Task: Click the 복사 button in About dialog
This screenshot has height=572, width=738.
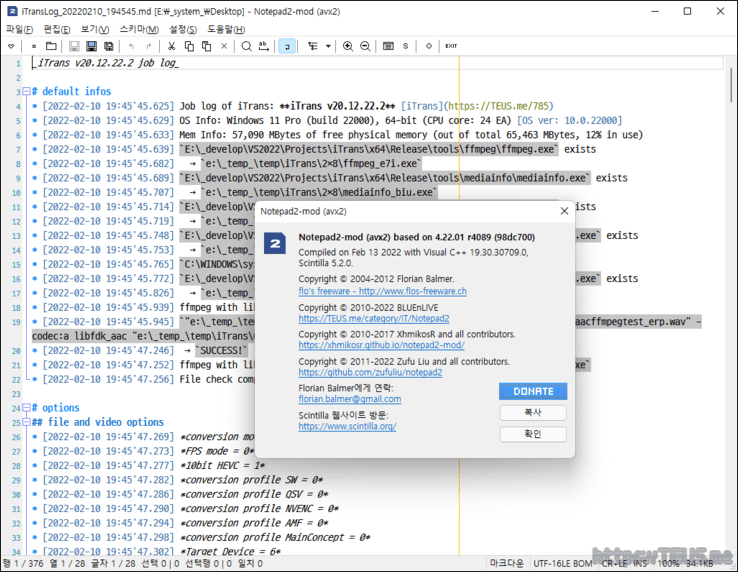Action: coord(533,412)
